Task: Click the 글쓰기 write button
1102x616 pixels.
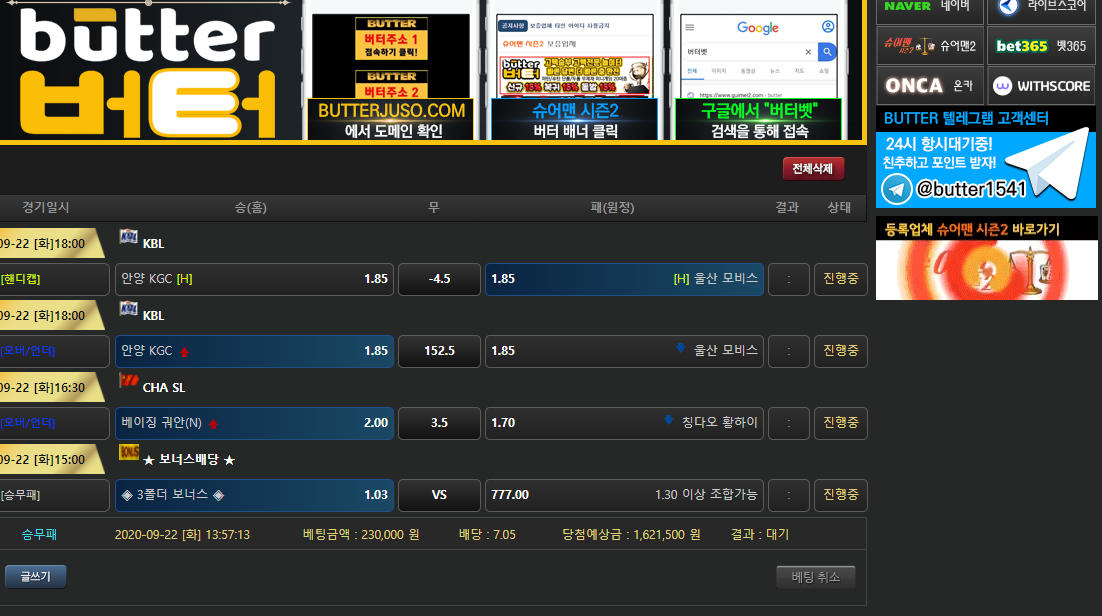Action: click(x=36, y=576)
